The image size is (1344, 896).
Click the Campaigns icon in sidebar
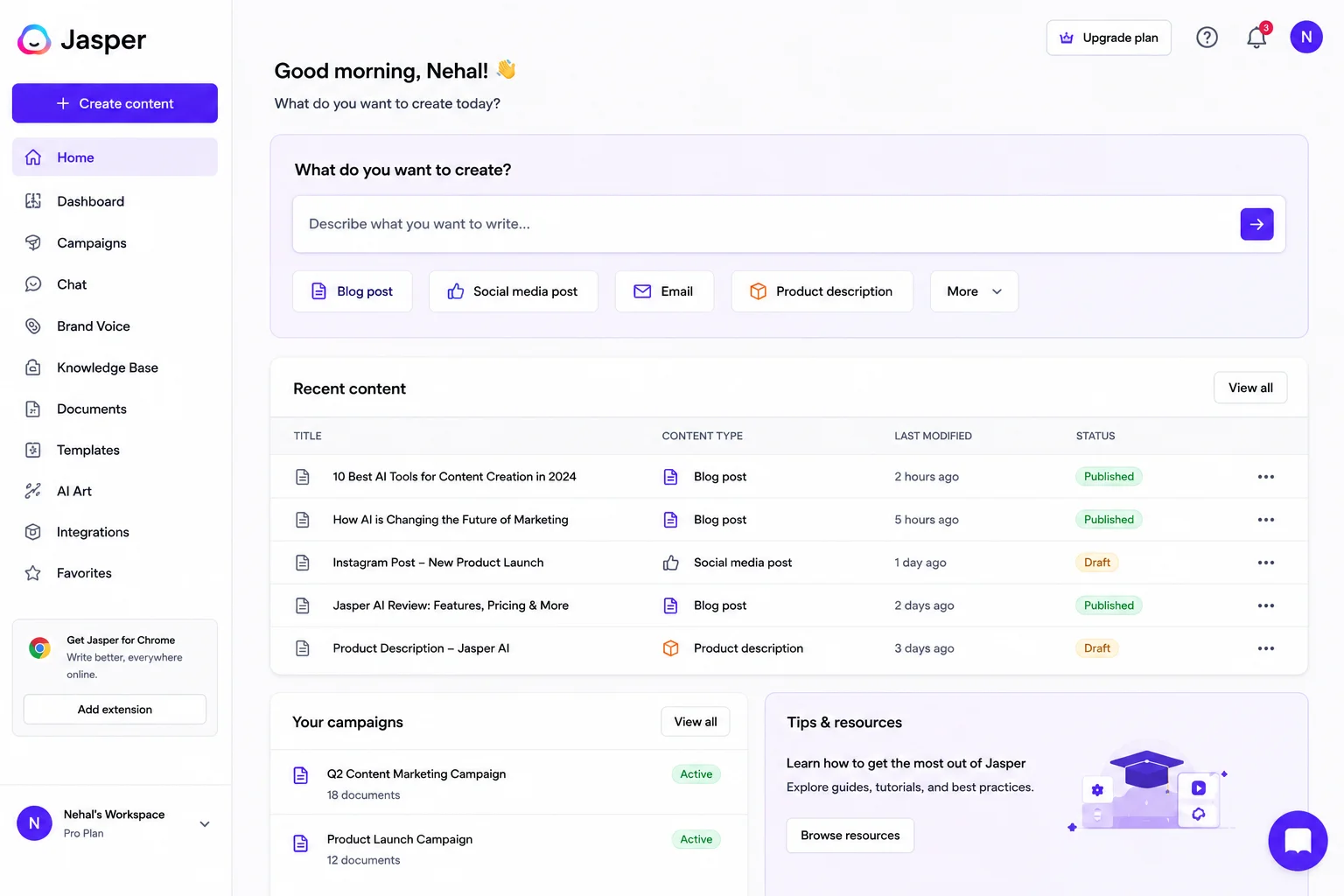pyautogui.click(x=33, y=242)
